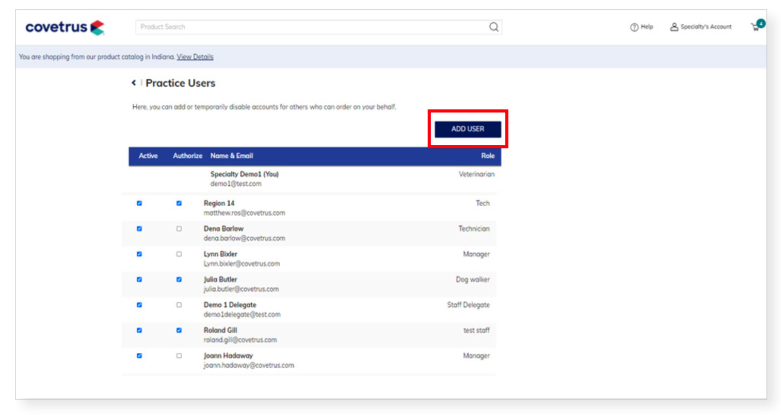Image resolution: width=781 pixels, height=415 pixels.
Task: Click dena.barlow@covetrus.com email
Action: pyautogui.click(x=244, y=238)
